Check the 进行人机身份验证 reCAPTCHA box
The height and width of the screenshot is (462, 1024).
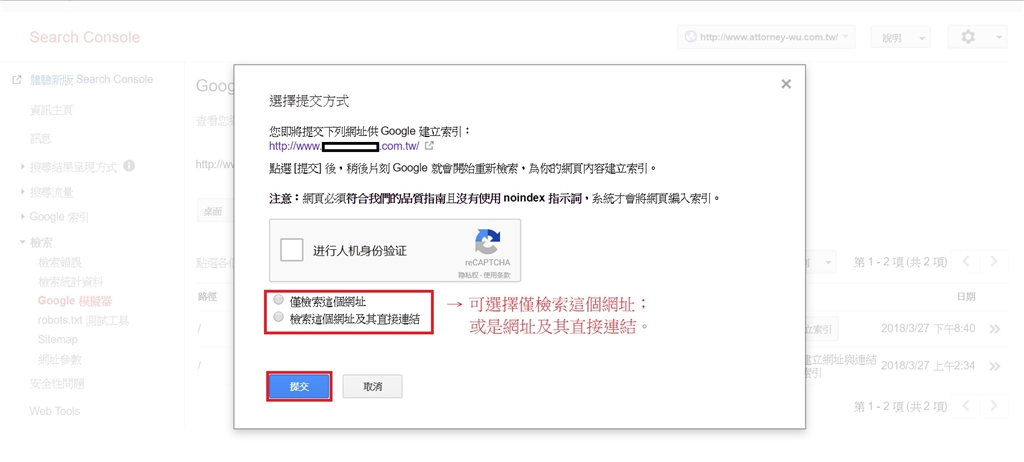(292, 250)
